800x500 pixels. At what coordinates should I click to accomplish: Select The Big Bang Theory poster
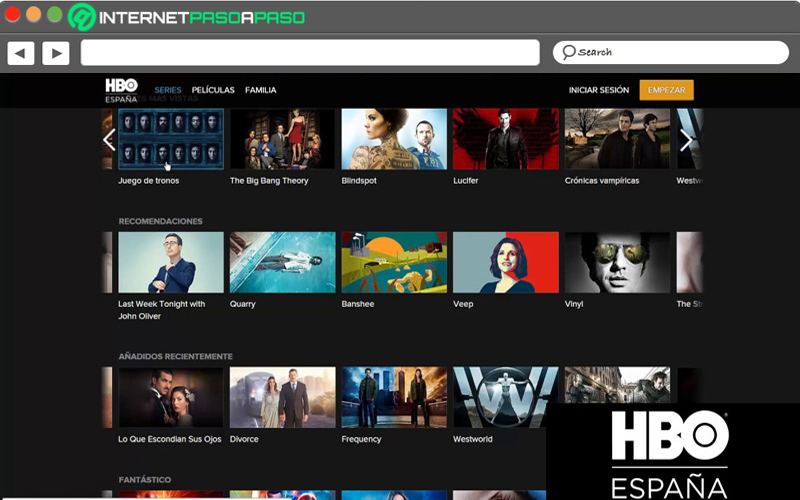click(x=283, y=139)
